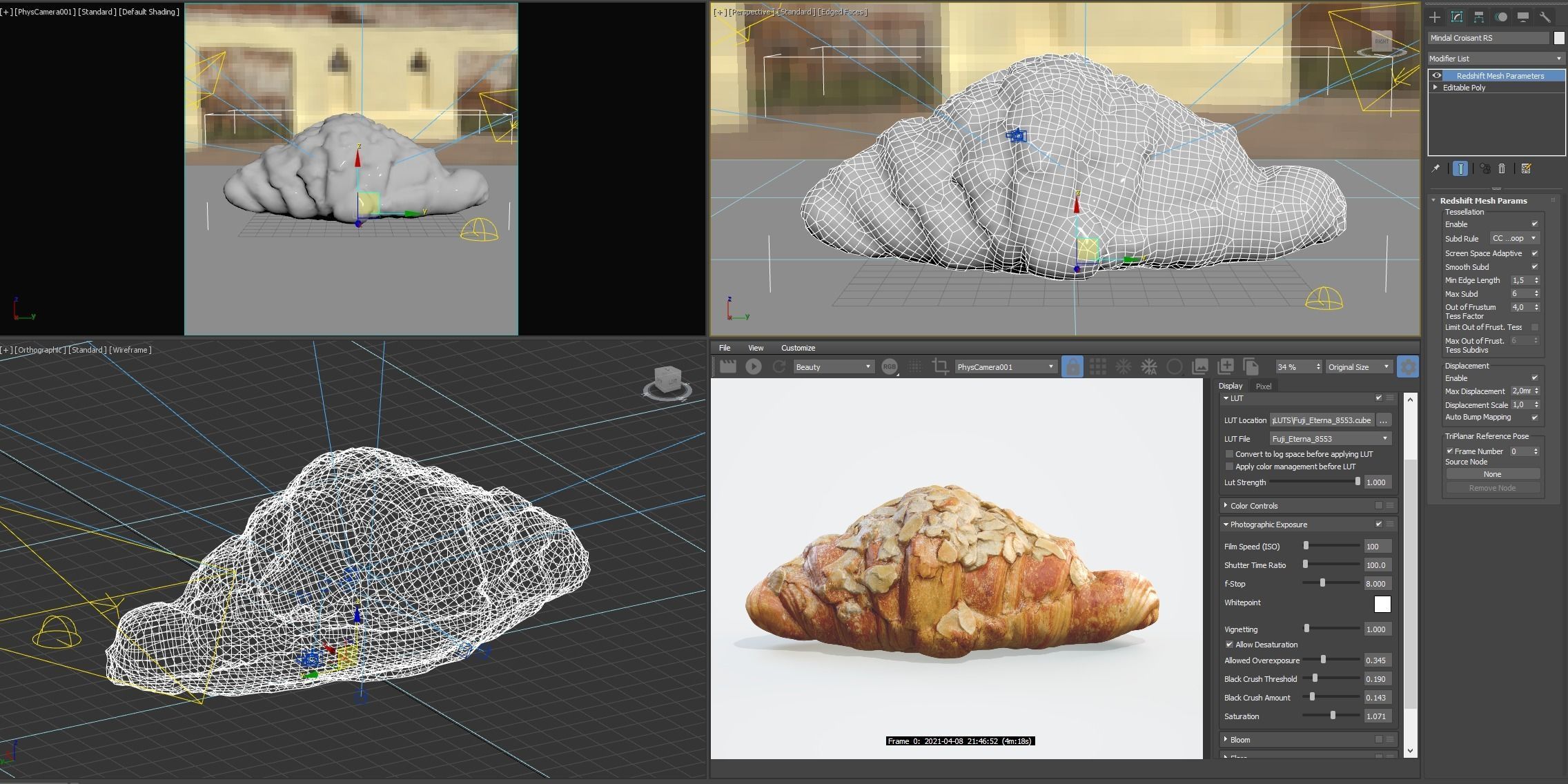Open the Create panel tab (plus icon)

pos(1435,17)
